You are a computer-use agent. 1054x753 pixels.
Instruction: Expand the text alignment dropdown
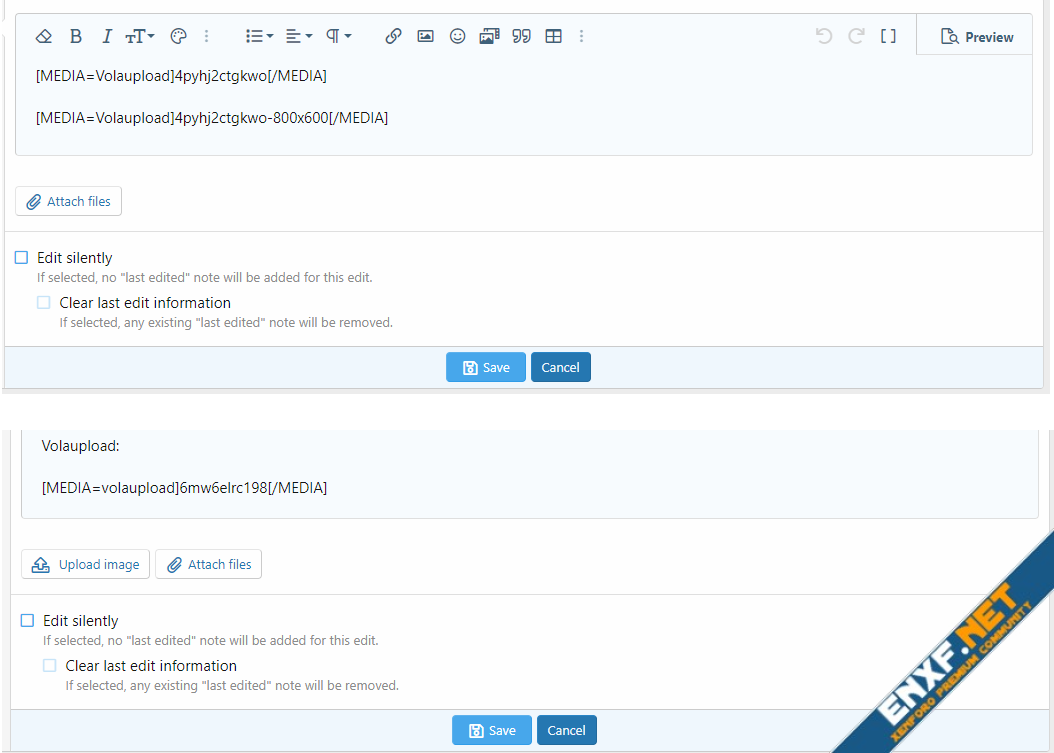tap(298, 36)
